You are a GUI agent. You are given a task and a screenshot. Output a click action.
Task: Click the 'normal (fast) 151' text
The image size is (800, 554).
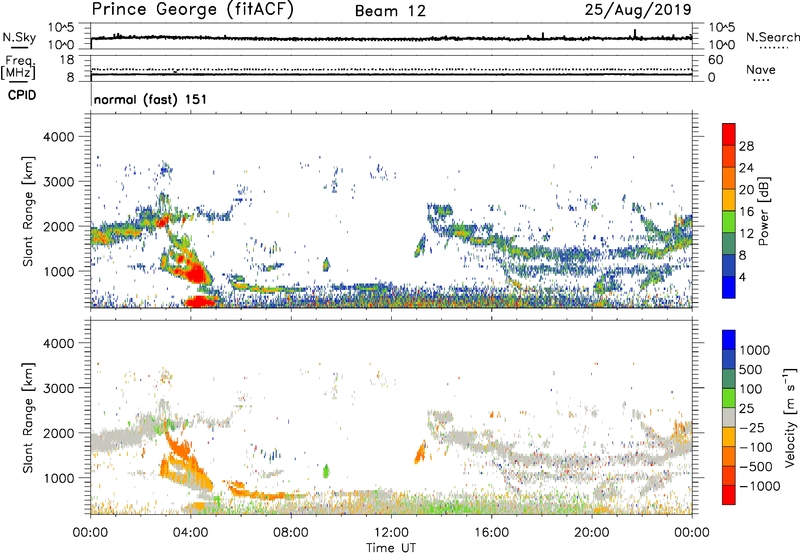click(151, 99)
